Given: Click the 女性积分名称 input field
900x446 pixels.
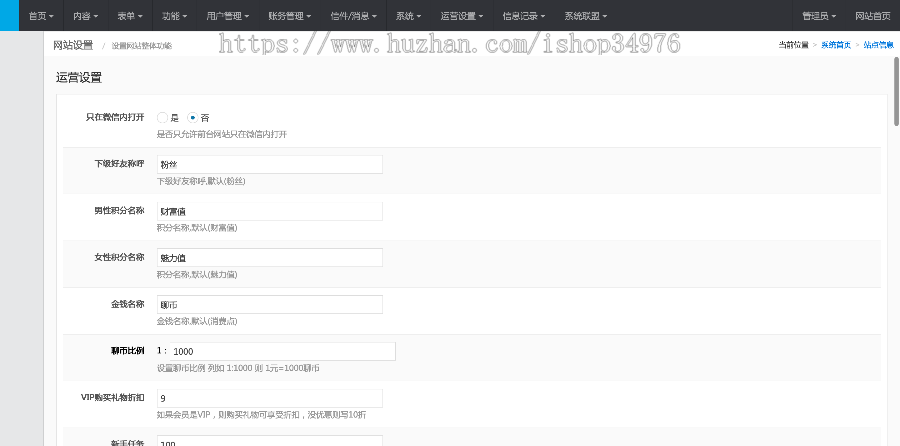Looking at the screenshot, I should pos(270,258).
